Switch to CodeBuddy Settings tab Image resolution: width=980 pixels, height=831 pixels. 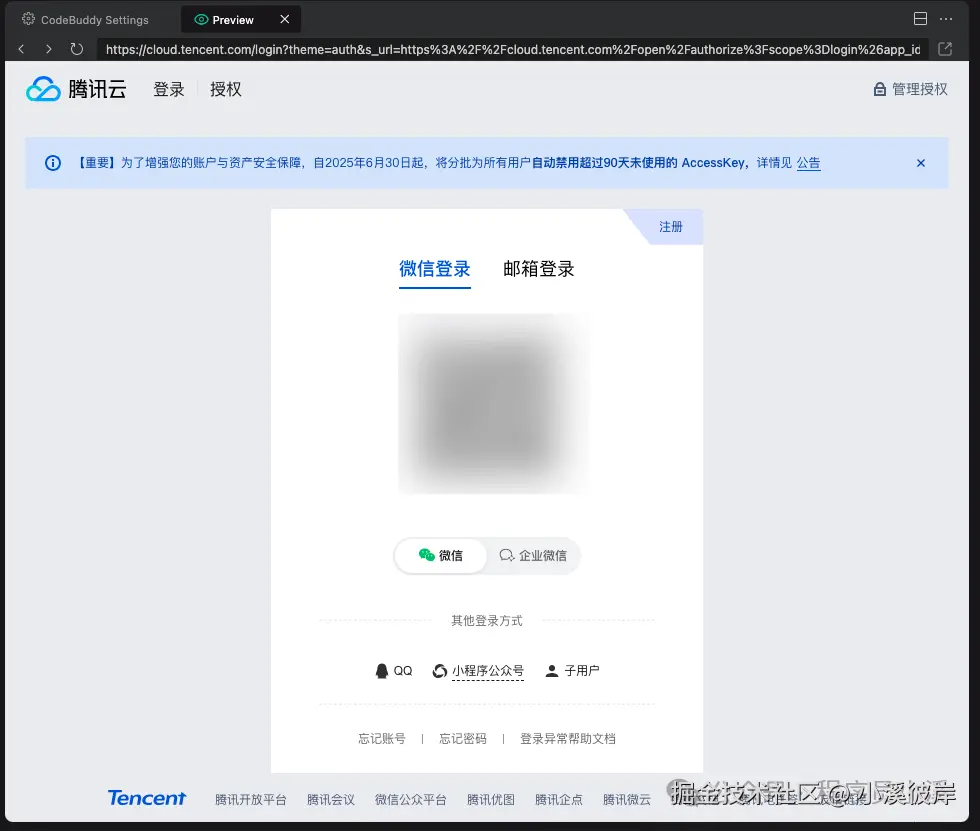[85, 19]
